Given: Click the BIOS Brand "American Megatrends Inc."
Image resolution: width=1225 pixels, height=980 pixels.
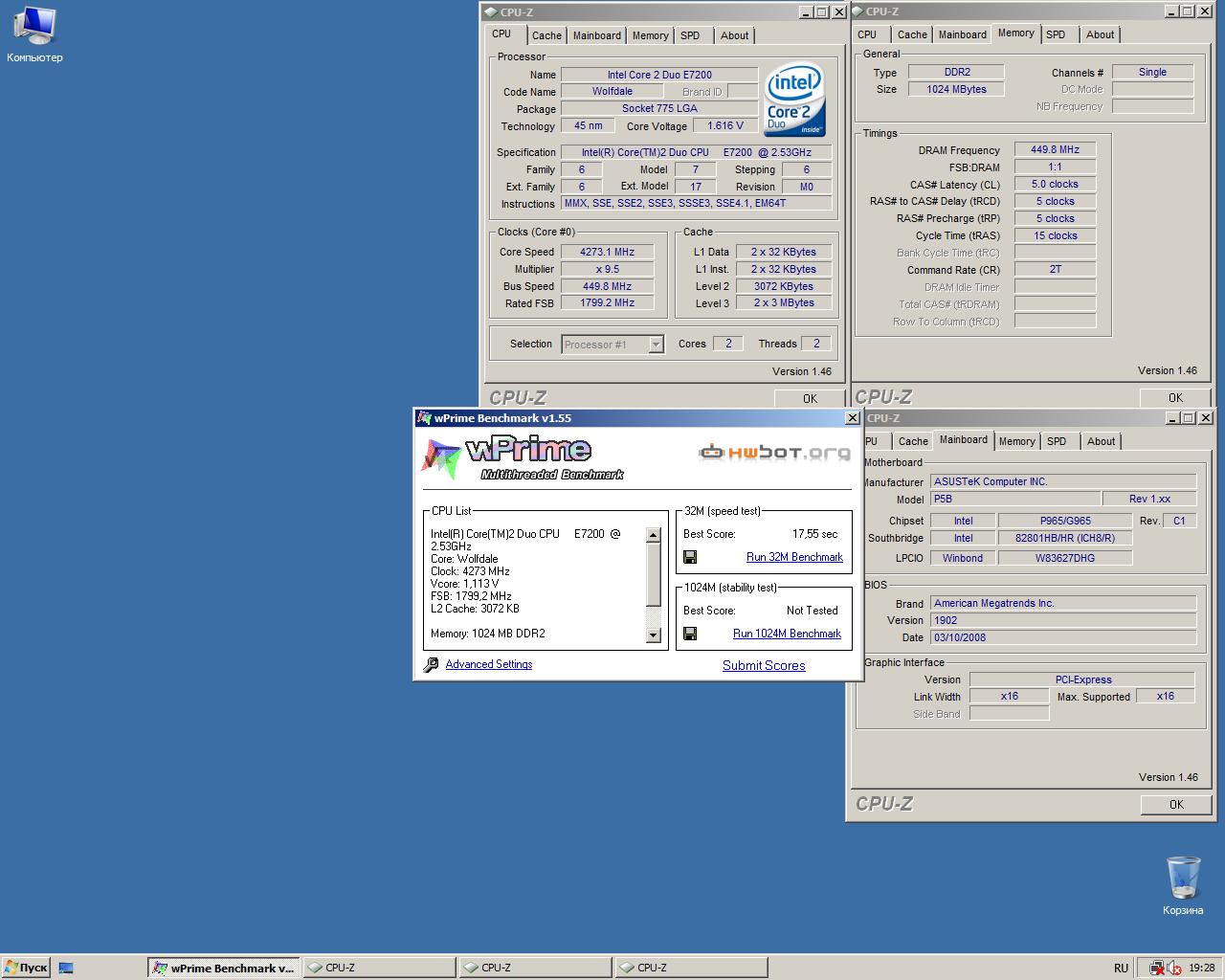Looking at the screenshot, I should pos(1063,603).
